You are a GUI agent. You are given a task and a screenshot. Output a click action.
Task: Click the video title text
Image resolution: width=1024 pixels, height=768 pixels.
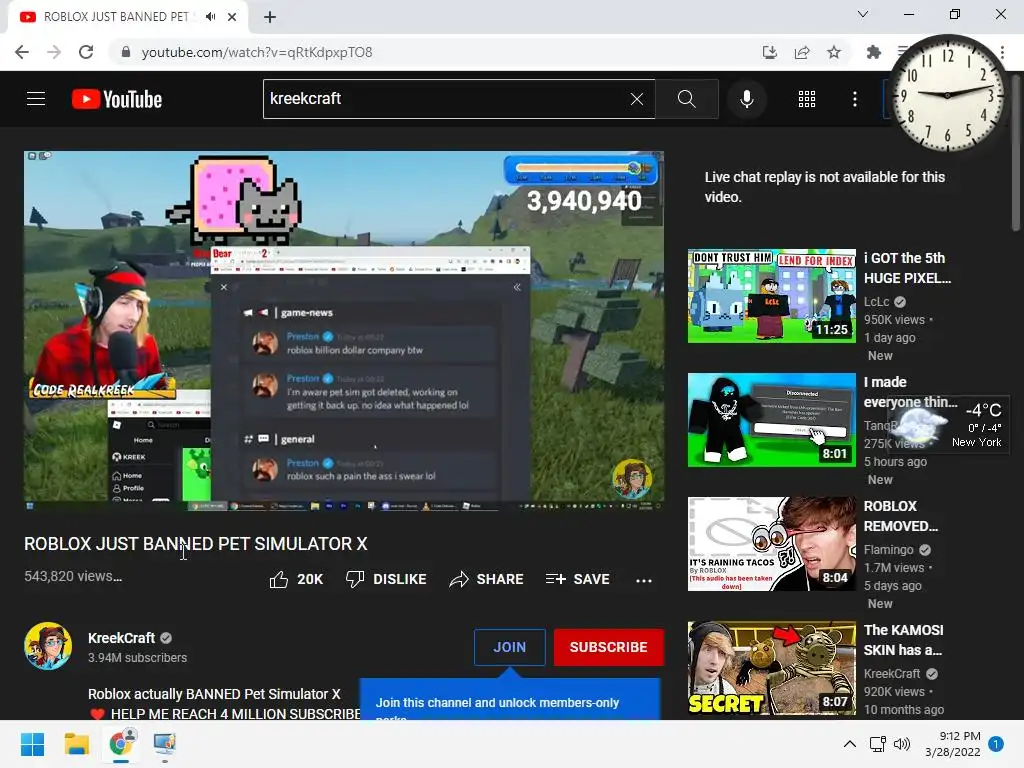pyautogui.click(x=196, y=544)
